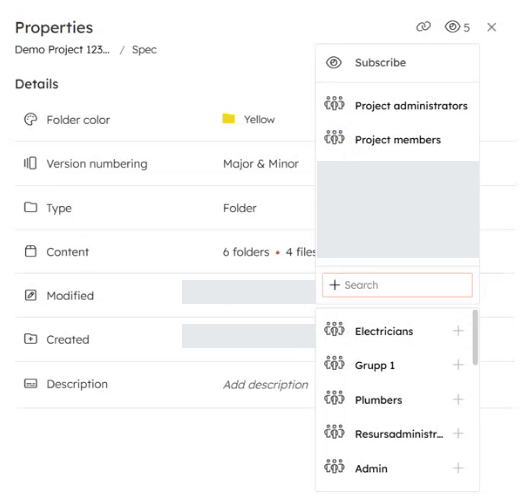Change Major & Minor version numbering
This screenshot has height=500, width=520.
261,164
